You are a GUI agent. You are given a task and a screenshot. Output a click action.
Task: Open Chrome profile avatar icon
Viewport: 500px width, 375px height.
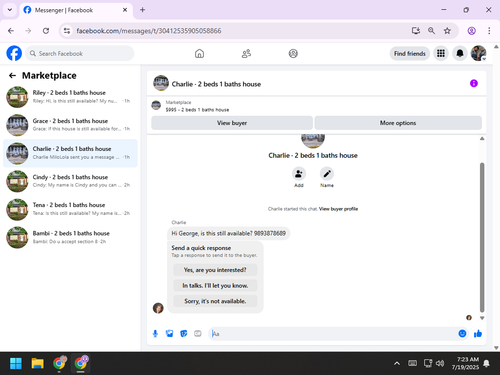471,31
